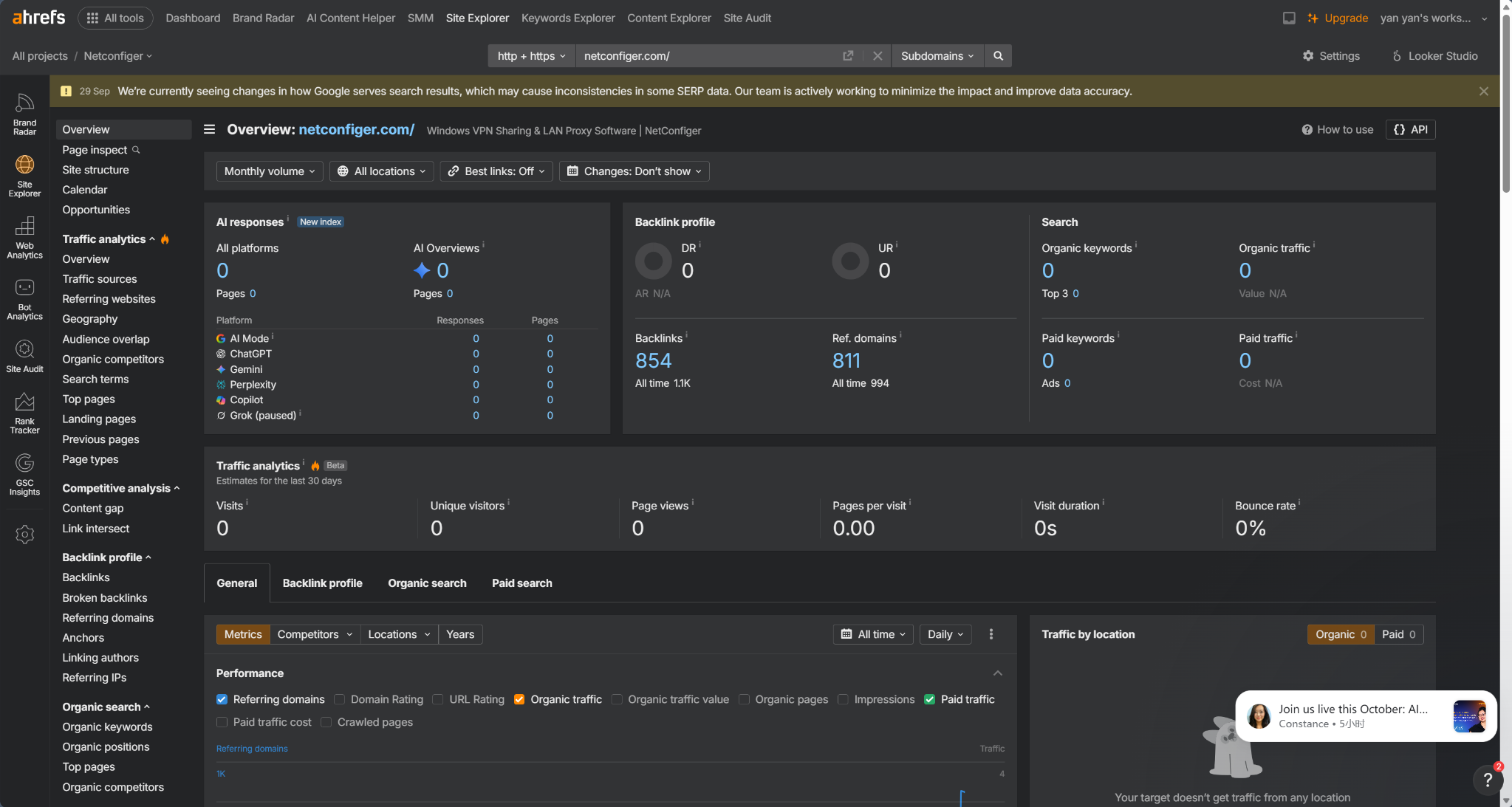This screenshot has height=807, width=1512.
Task: Go to Rank Tracker sidebar icon
Action: tap(24, 413)
